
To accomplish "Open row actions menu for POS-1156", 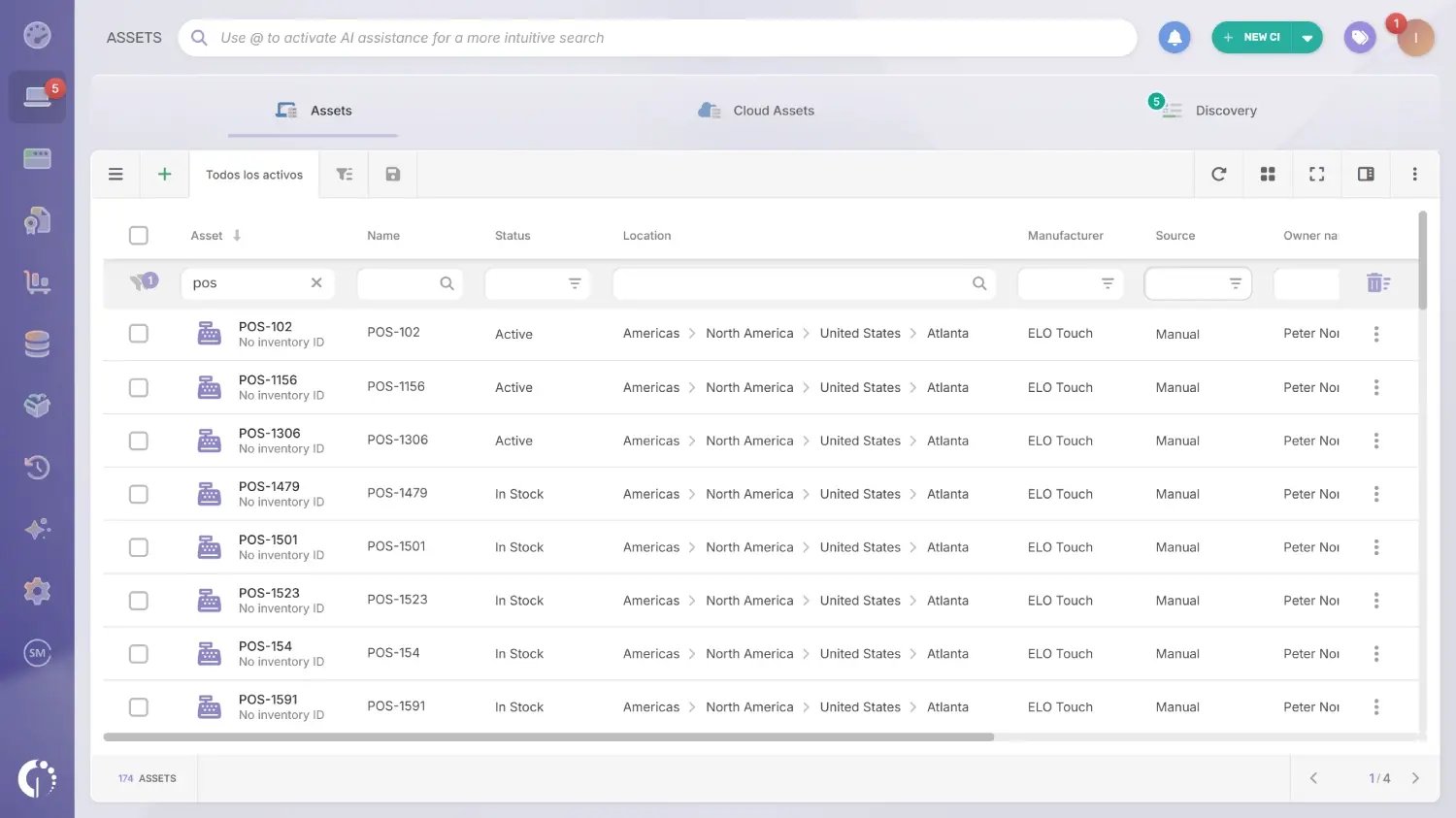I will coord(1376,387).
